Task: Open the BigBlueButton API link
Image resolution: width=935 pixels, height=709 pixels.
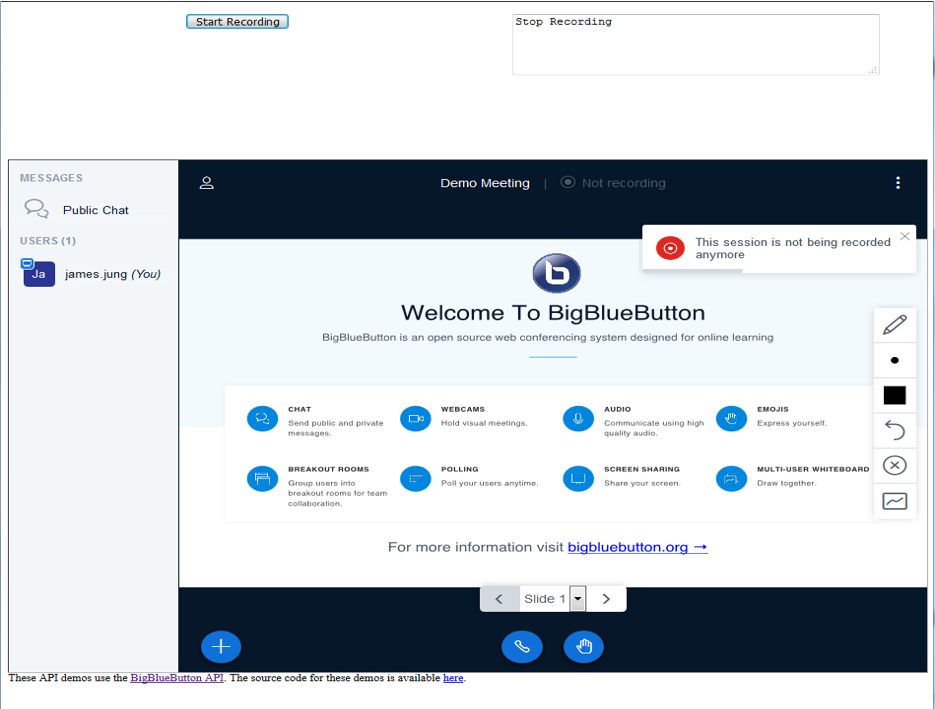Action: pyautogui.click(x=176, y=678)
